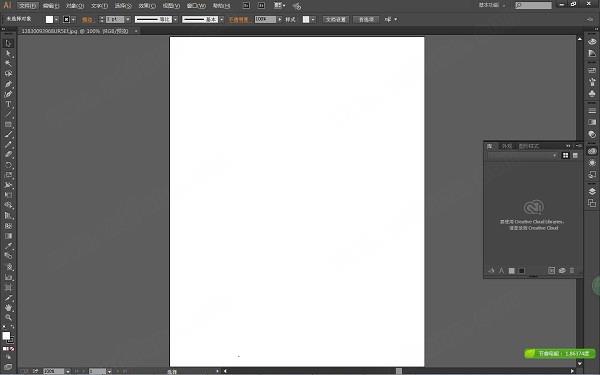Open the 编辑(E) menu
Screen dimensions: 600x375
tap(51, 6)
